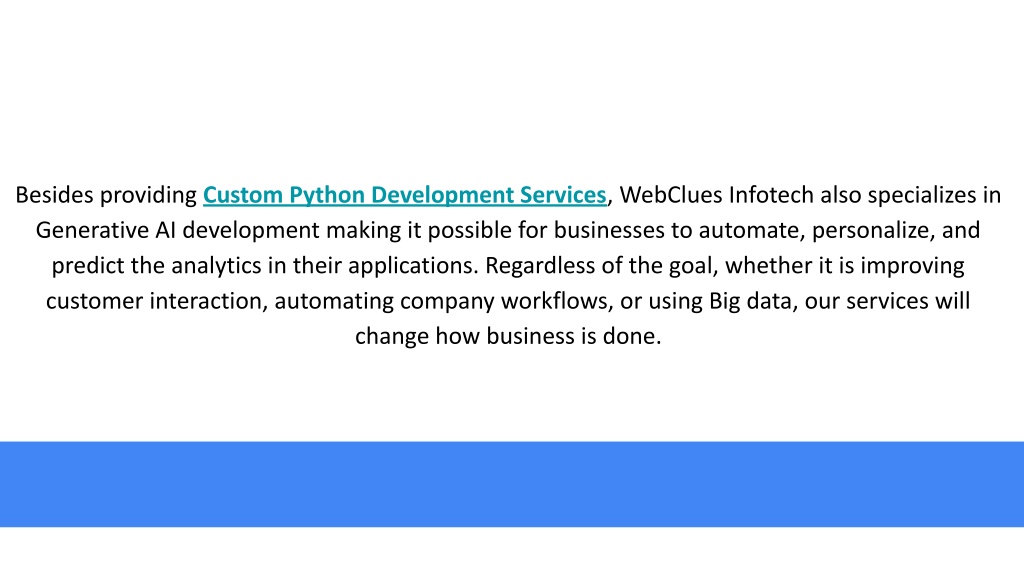Screen dimensions: 1024x576
Task: Click the last line 'change how business is done.'
Action: coord(508,336)
